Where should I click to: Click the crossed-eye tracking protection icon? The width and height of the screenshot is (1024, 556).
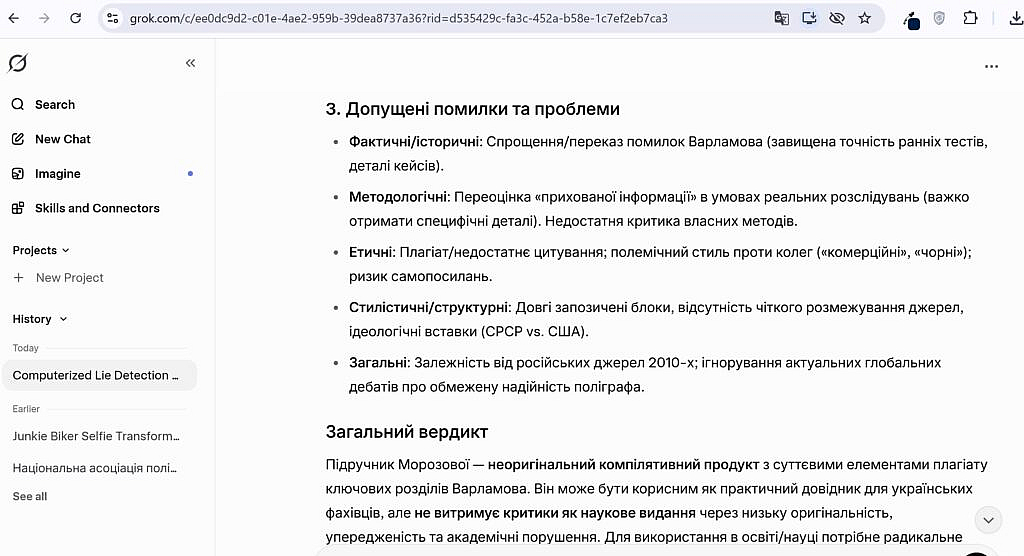[x=837, y=18]
